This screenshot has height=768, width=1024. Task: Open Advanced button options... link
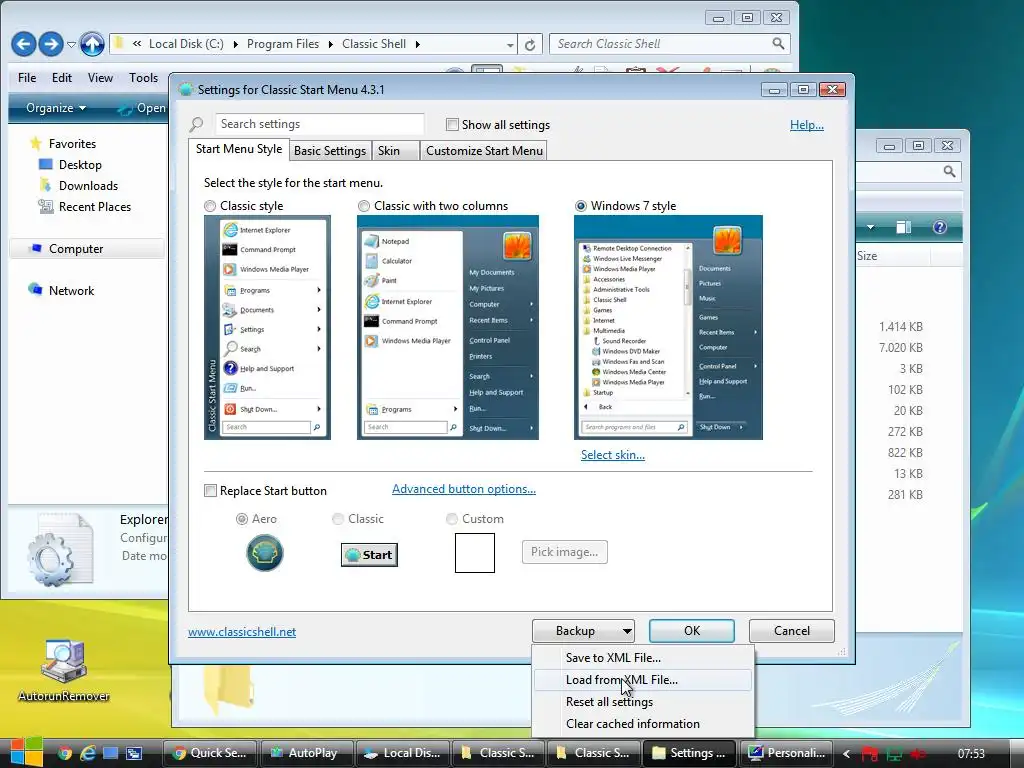click(464, 489)
